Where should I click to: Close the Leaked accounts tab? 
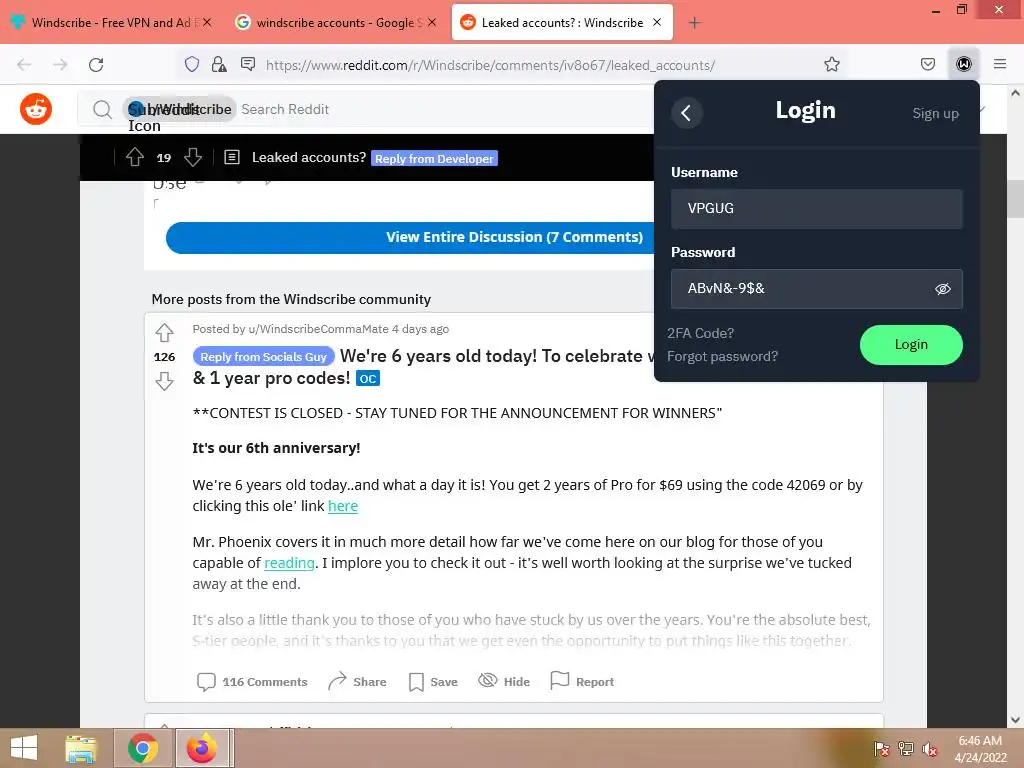coord(657,22)
